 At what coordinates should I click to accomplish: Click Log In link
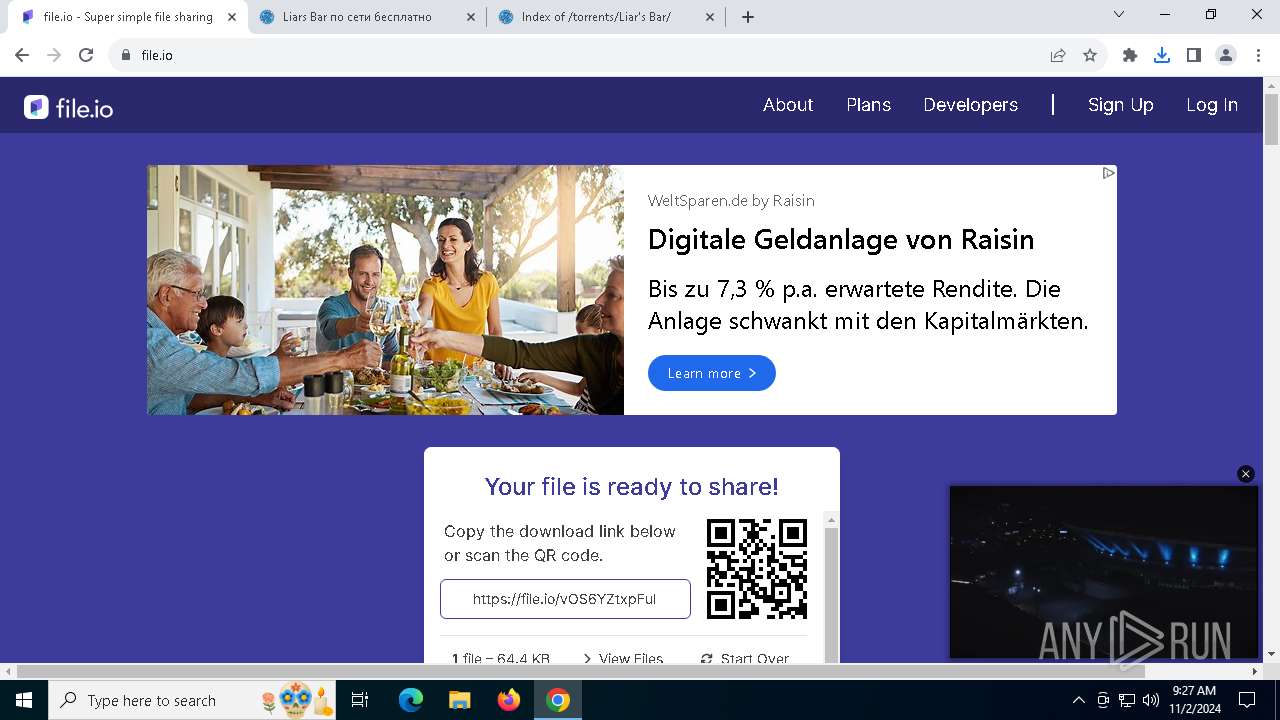point(1212,105)
